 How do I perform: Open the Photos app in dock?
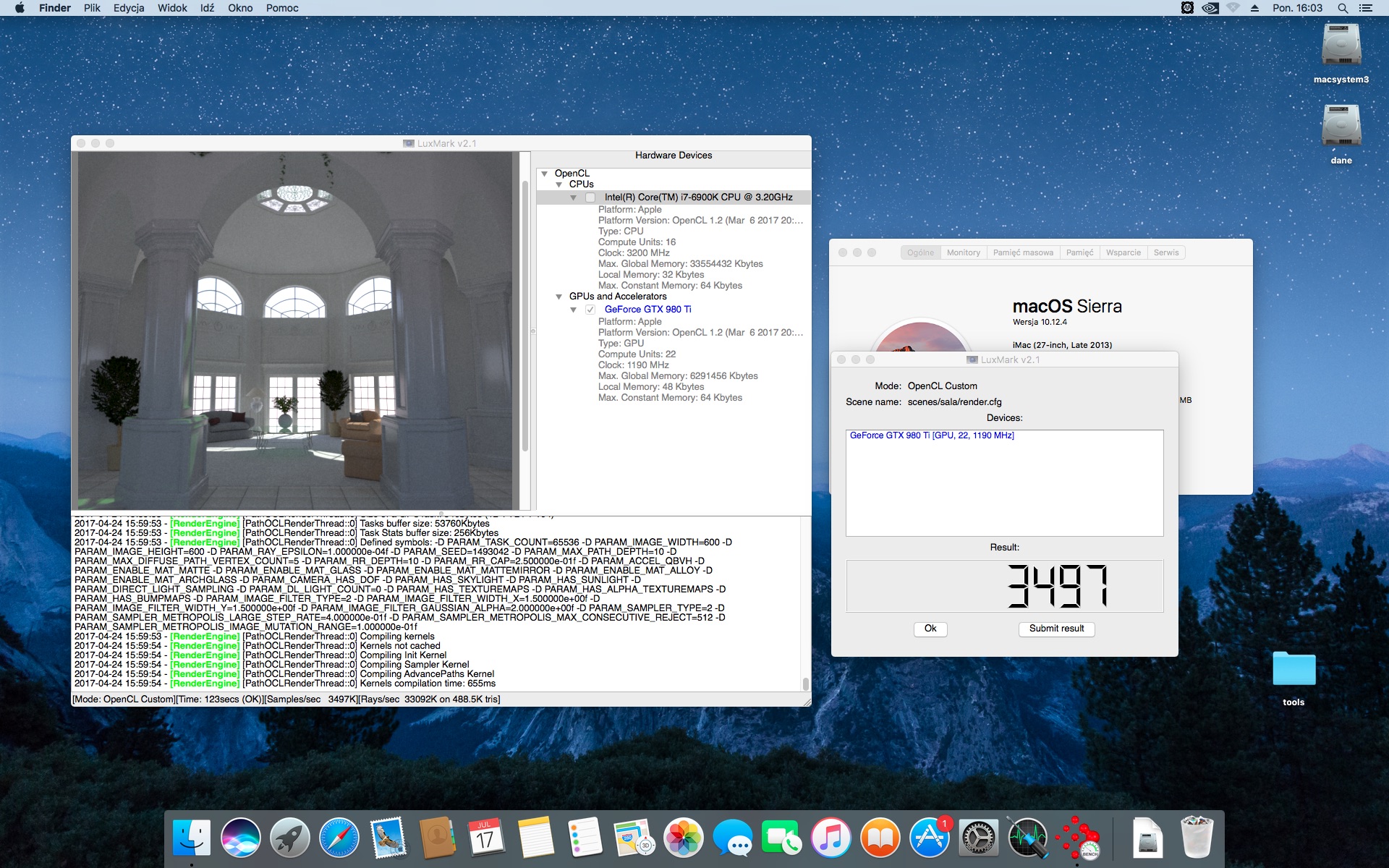click(x=683, y=838)
